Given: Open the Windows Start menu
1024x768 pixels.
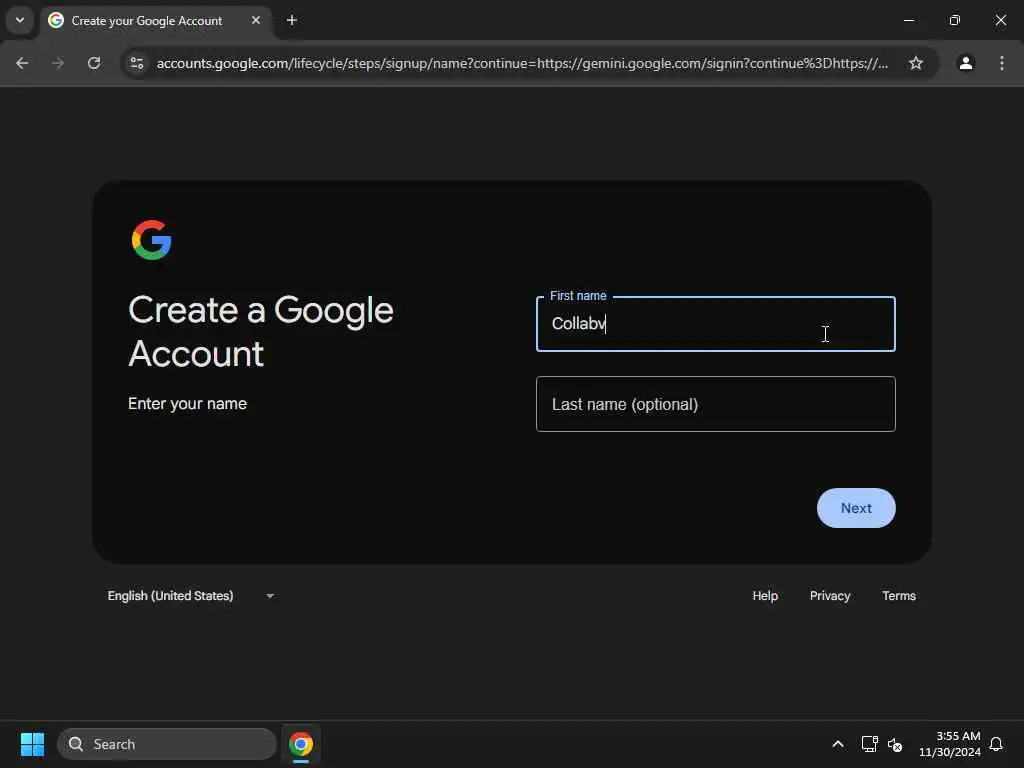Looking at the screenshot, I should 32,744.
